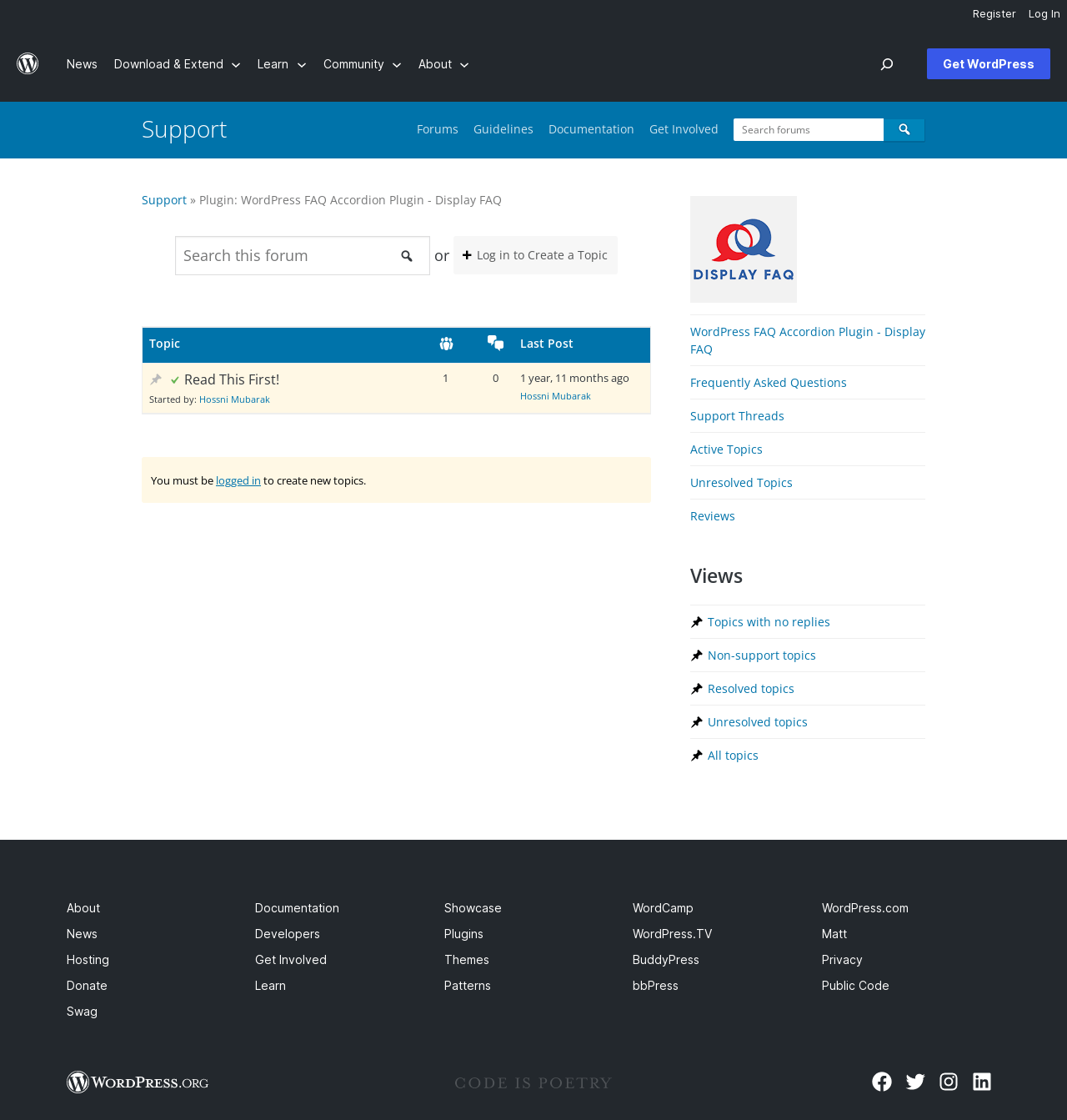The width and height of the screenshot is (1067, 1120).
Task: Open Frequently Asked Questions sidebar link
Action: click(769, 383)
